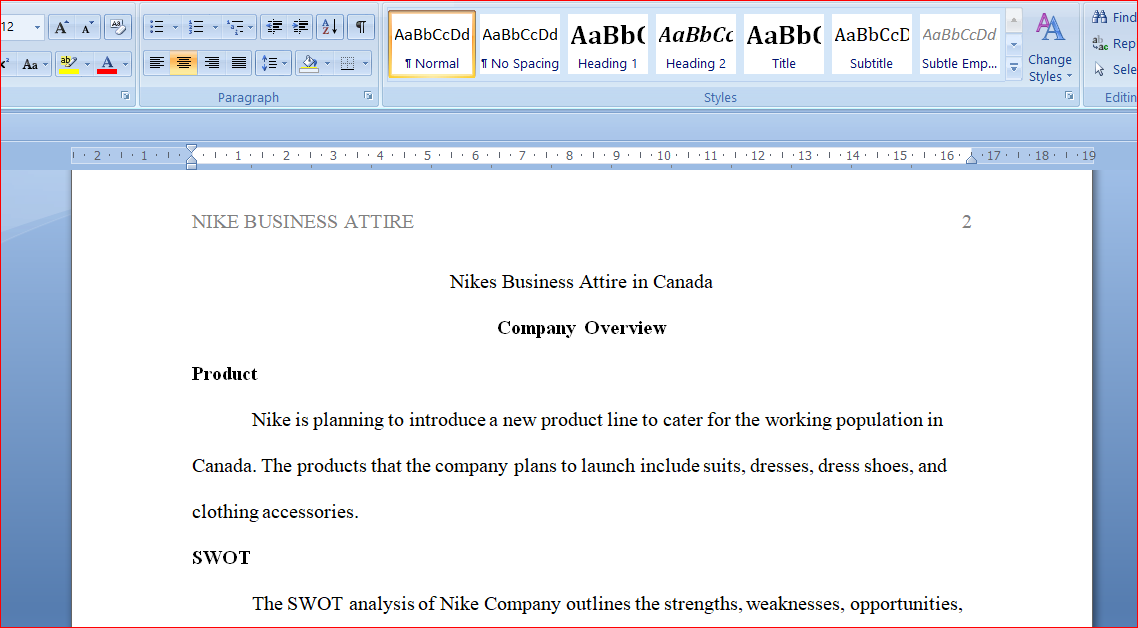Viewport: 1138px width, 628px height.
Task: Click the Replace icon
Action: pos(1100,44)
